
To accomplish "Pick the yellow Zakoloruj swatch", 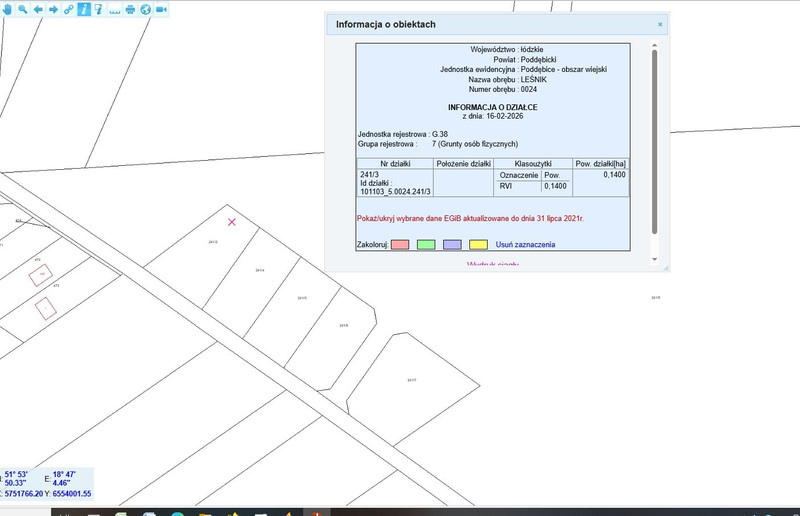I will point(479,244).
